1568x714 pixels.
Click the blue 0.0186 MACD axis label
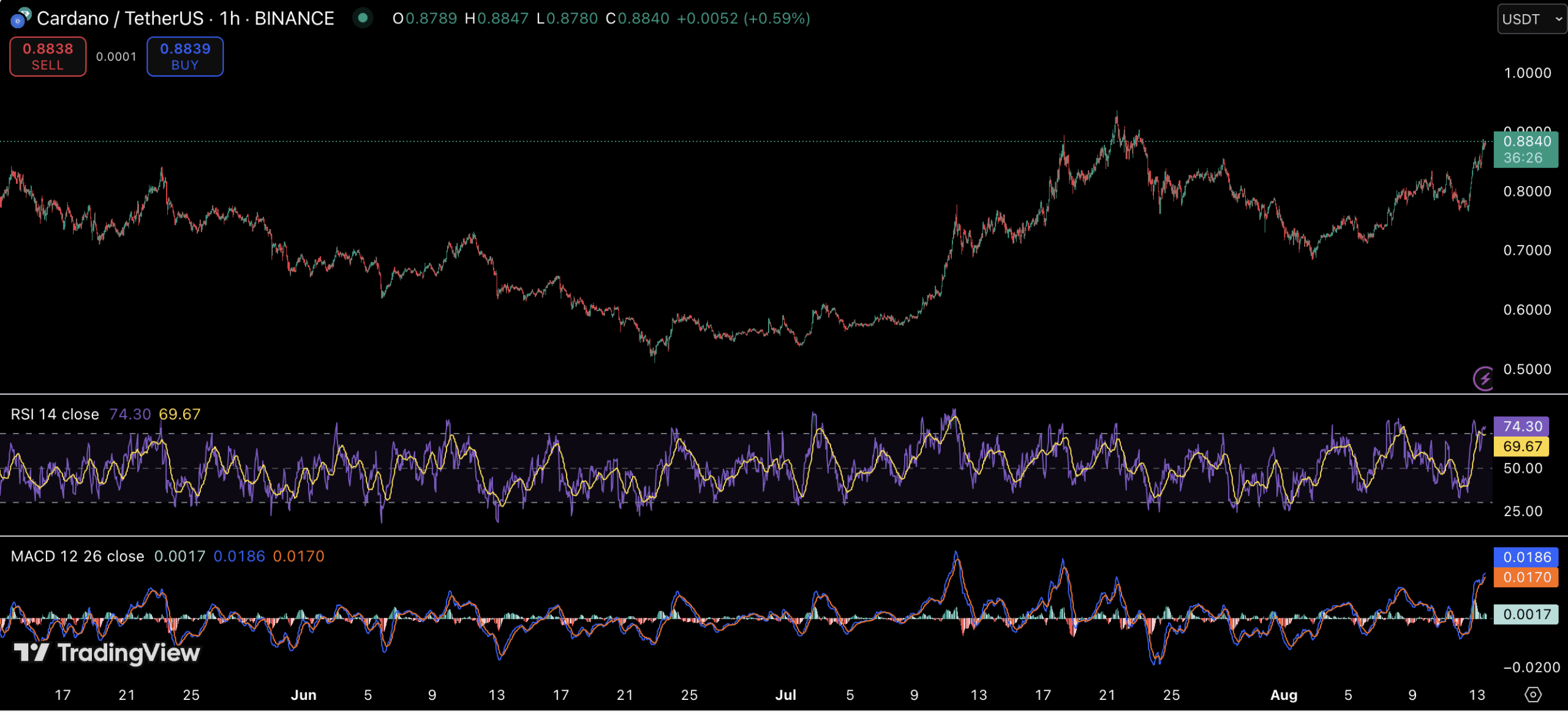1526,557
